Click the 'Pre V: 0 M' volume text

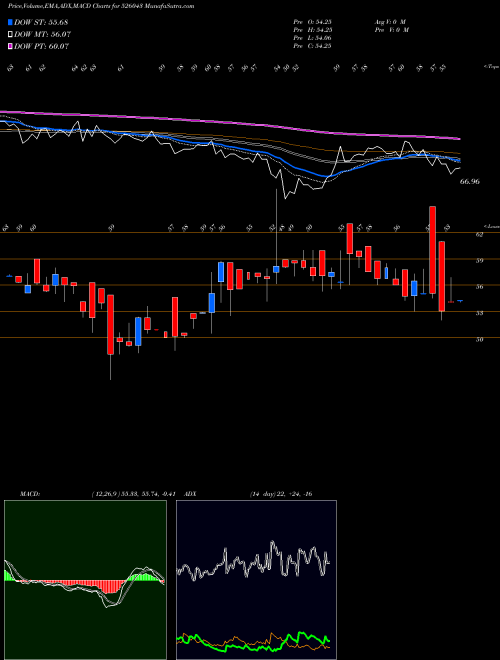pyautogui.click(x=391, y=30)
